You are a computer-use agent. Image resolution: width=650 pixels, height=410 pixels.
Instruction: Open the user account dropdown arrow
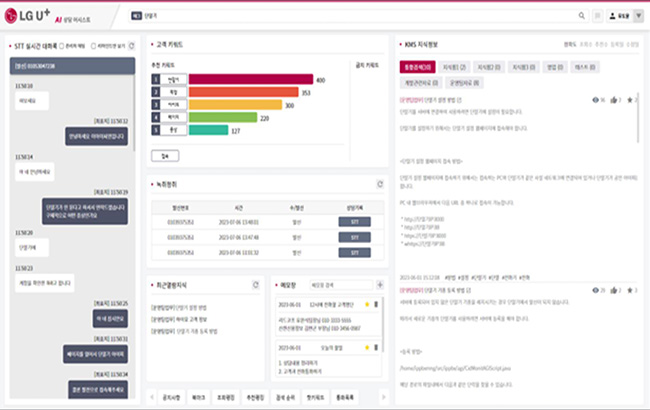pyautogui.click(x=639, y=16)
